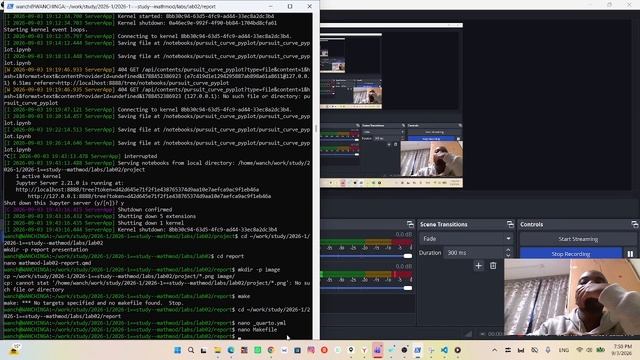Screen dimensions: 640x360
Task: Open the volume tray icon
Action: pos(589,350)
